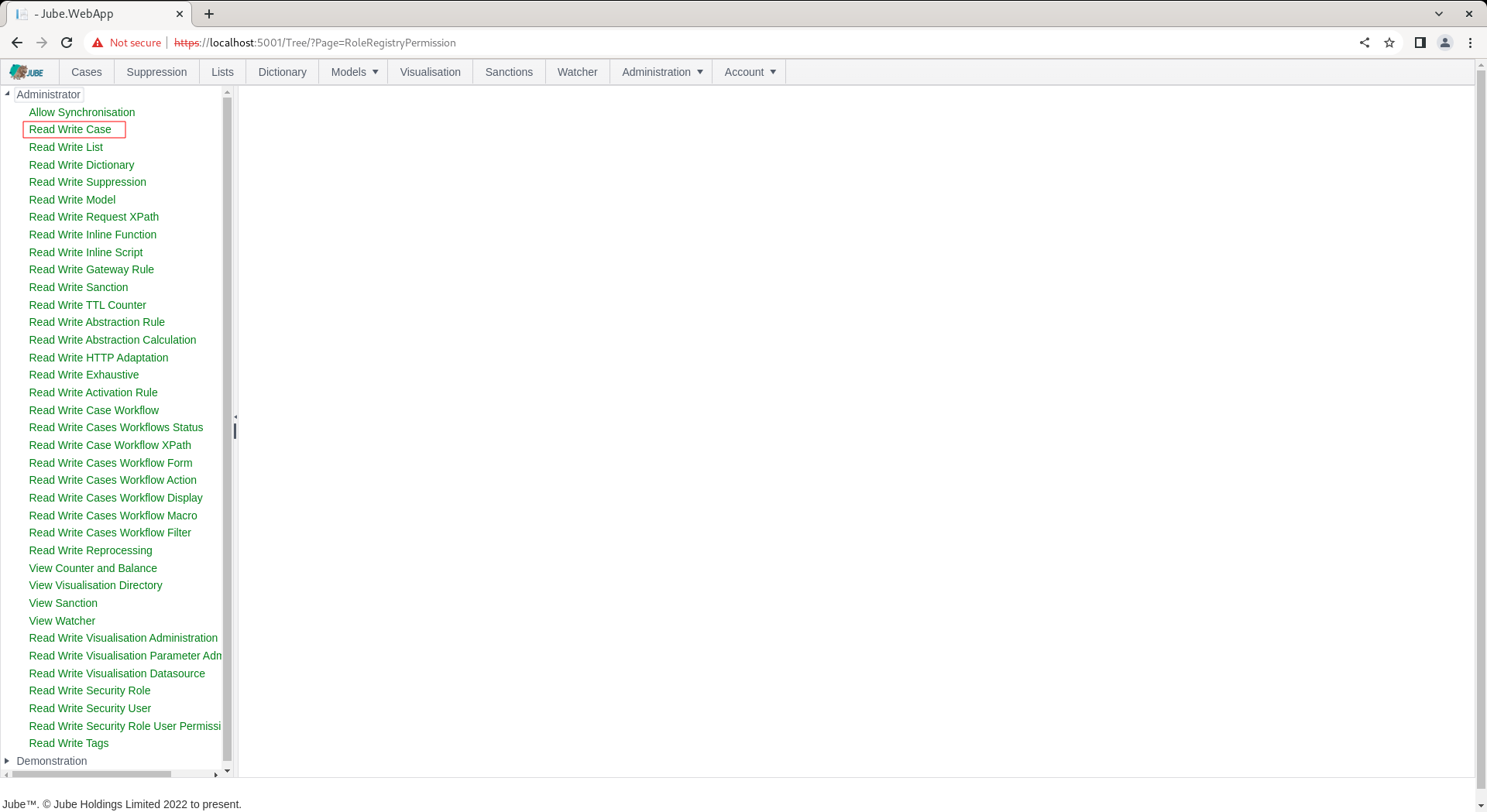Open the Chrome three-dot menu
The width and height of the screenshot is (1487, 812).
1470,43
